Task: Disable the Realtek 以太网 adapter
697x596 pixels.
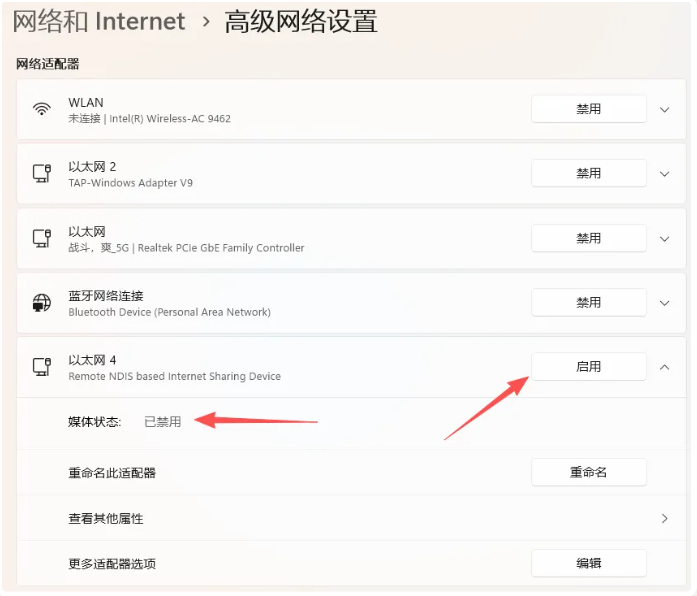Action: (x=589, y=238)
